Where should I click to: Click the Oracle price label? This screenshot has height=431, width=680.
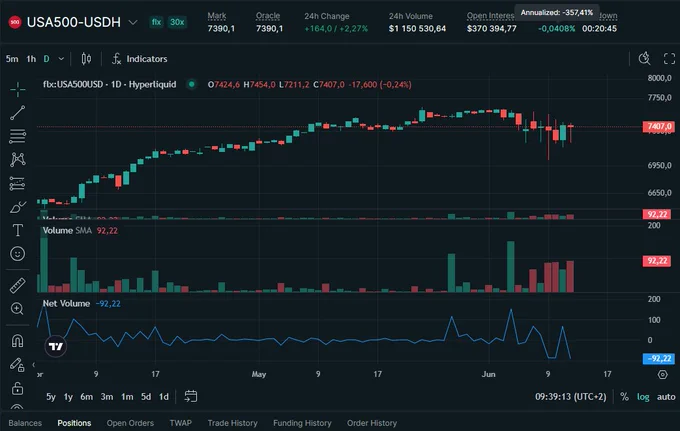click(268, 16)
